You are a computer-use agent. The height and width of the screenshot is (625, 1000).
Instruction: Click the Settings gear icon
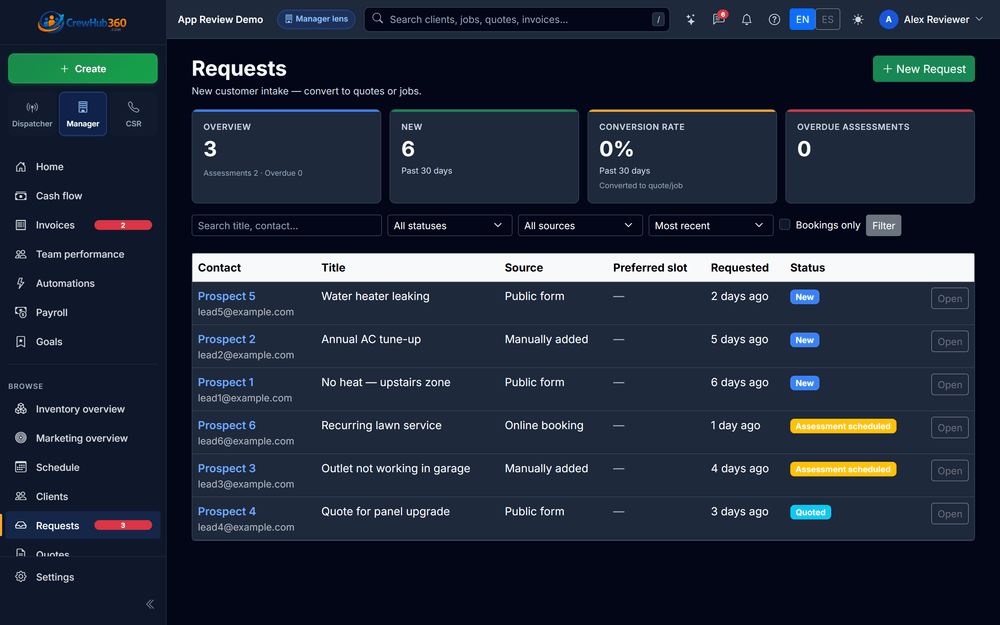pyautogui.click(x=21, y=577)
